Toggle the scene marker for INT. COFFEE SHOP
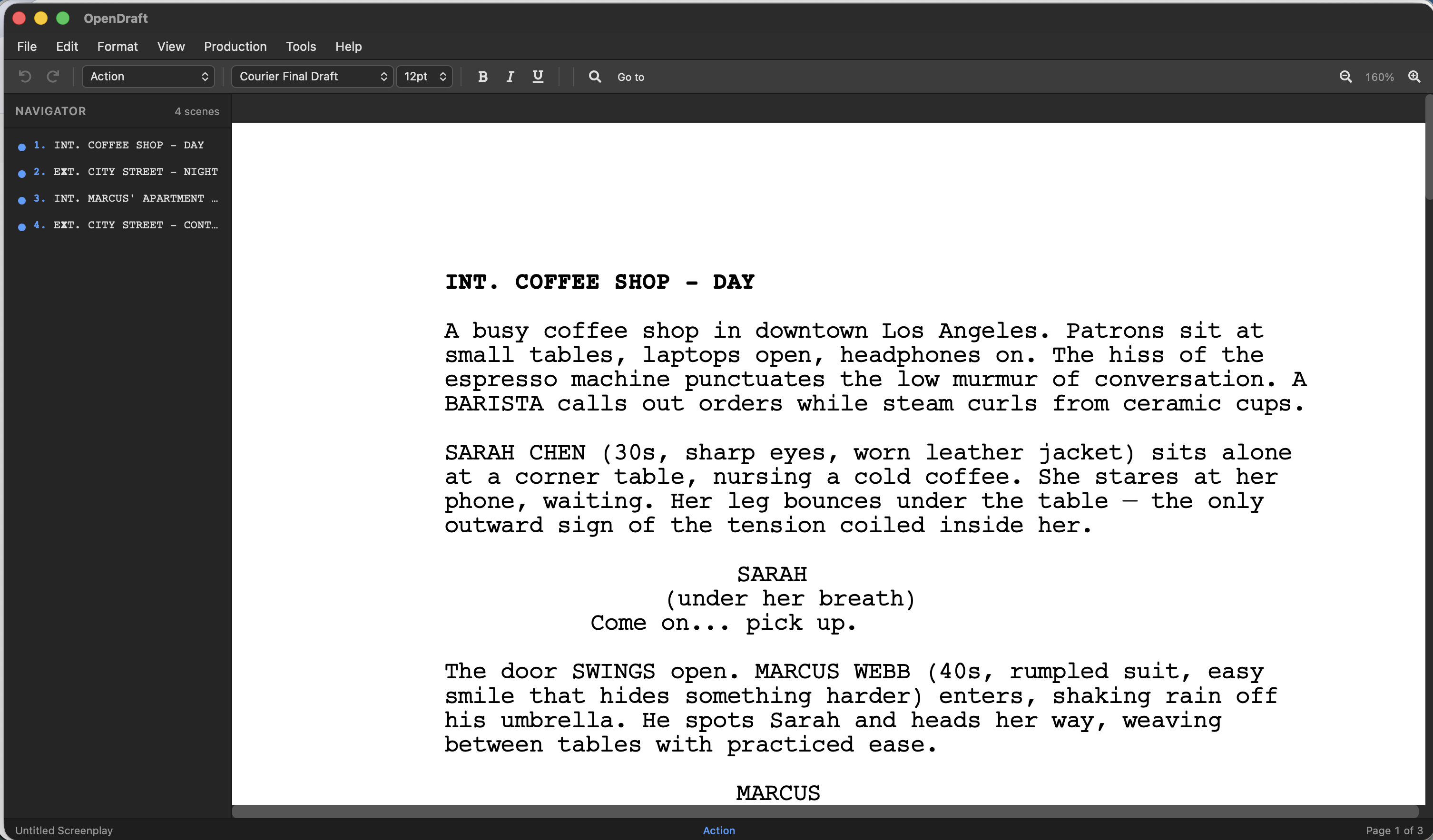Viewport: 1433px width, 840px height. tap(21, 146)
